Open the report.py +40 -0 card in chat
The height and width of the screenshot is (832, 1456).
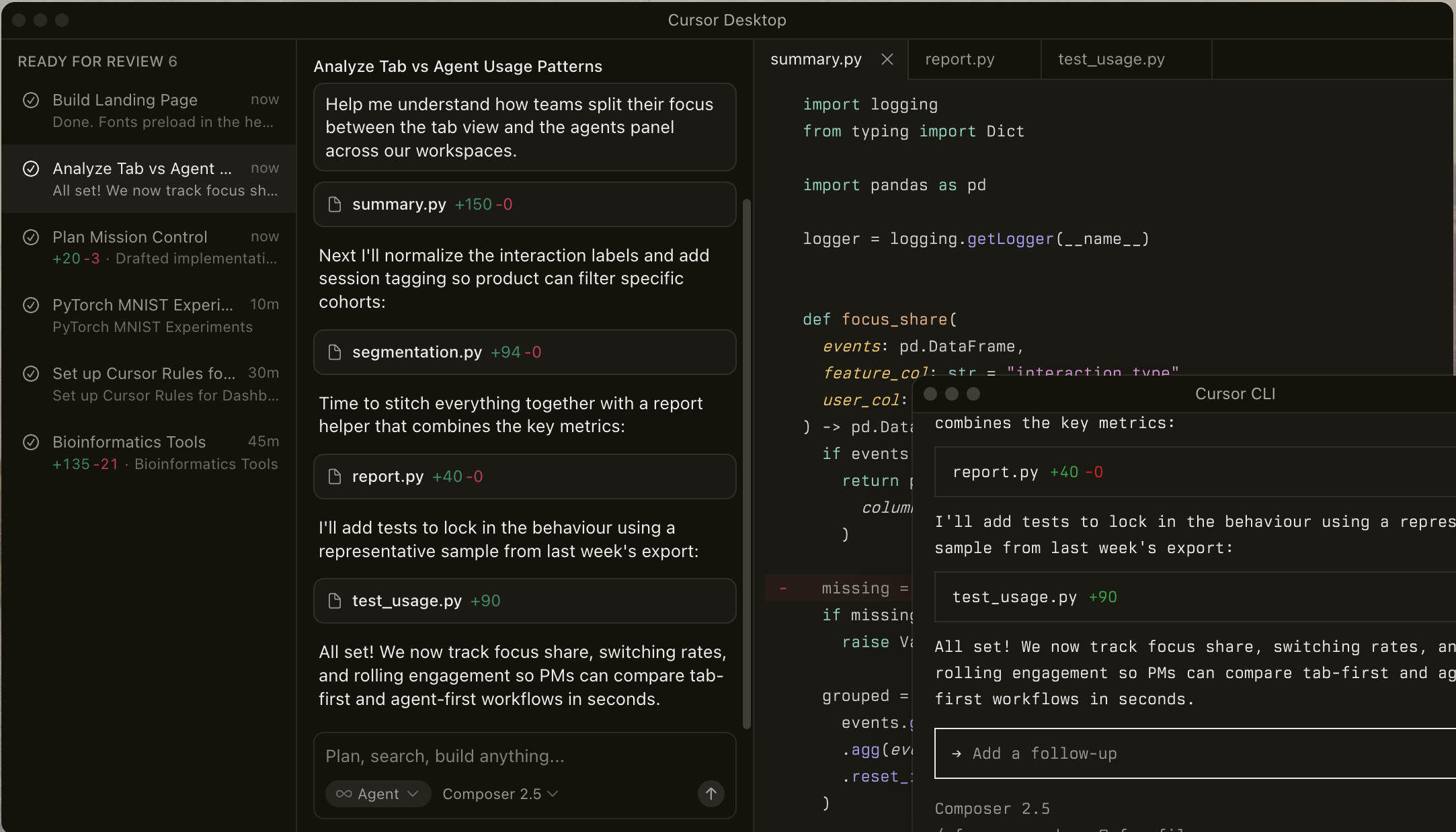[524, 476]
